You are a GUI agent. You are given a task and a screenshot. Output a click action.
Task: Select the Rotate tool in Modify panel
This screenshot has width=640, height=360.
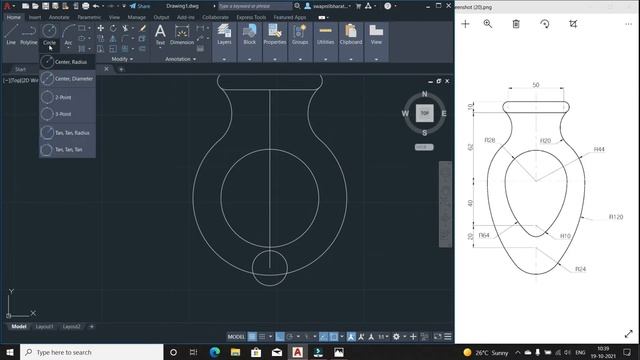click(113, 28)
